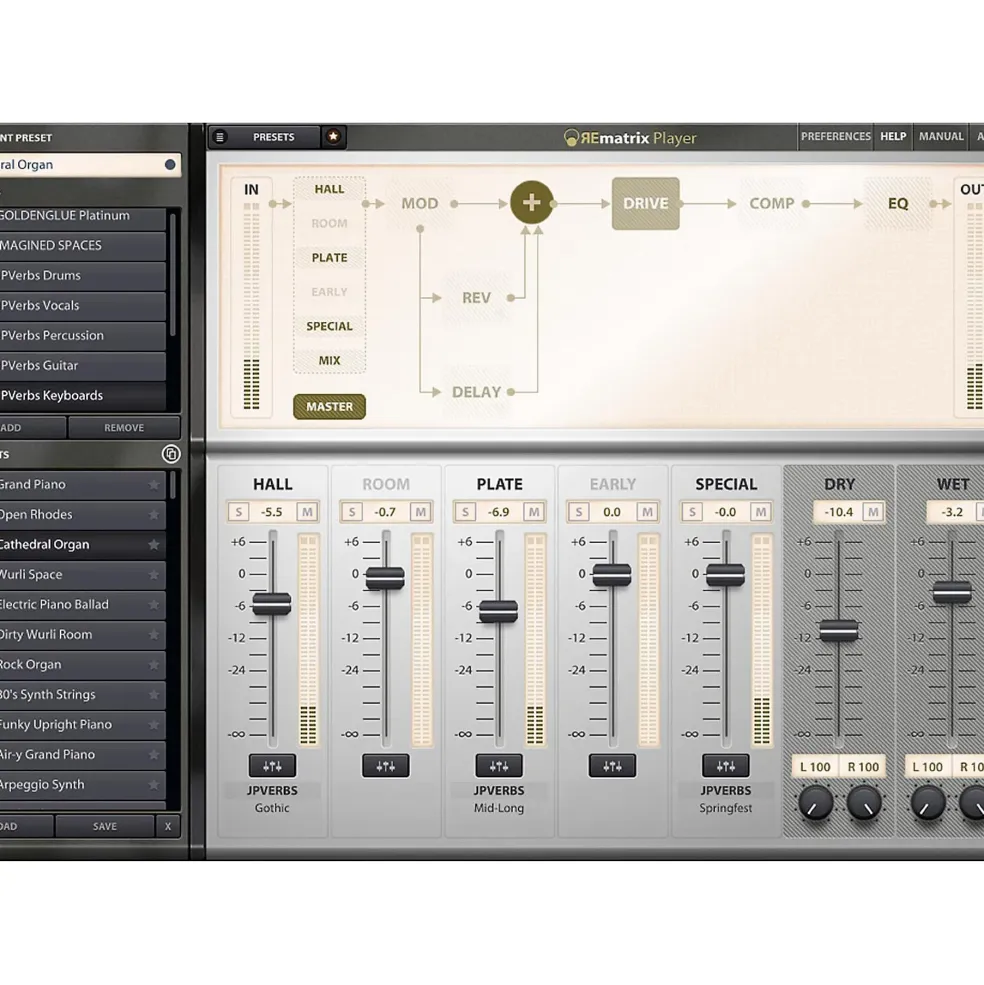The height and width of the screenshot is (985, 984).
Task: Click the DRY volume fader handle
Action: [x=838, y=631]
